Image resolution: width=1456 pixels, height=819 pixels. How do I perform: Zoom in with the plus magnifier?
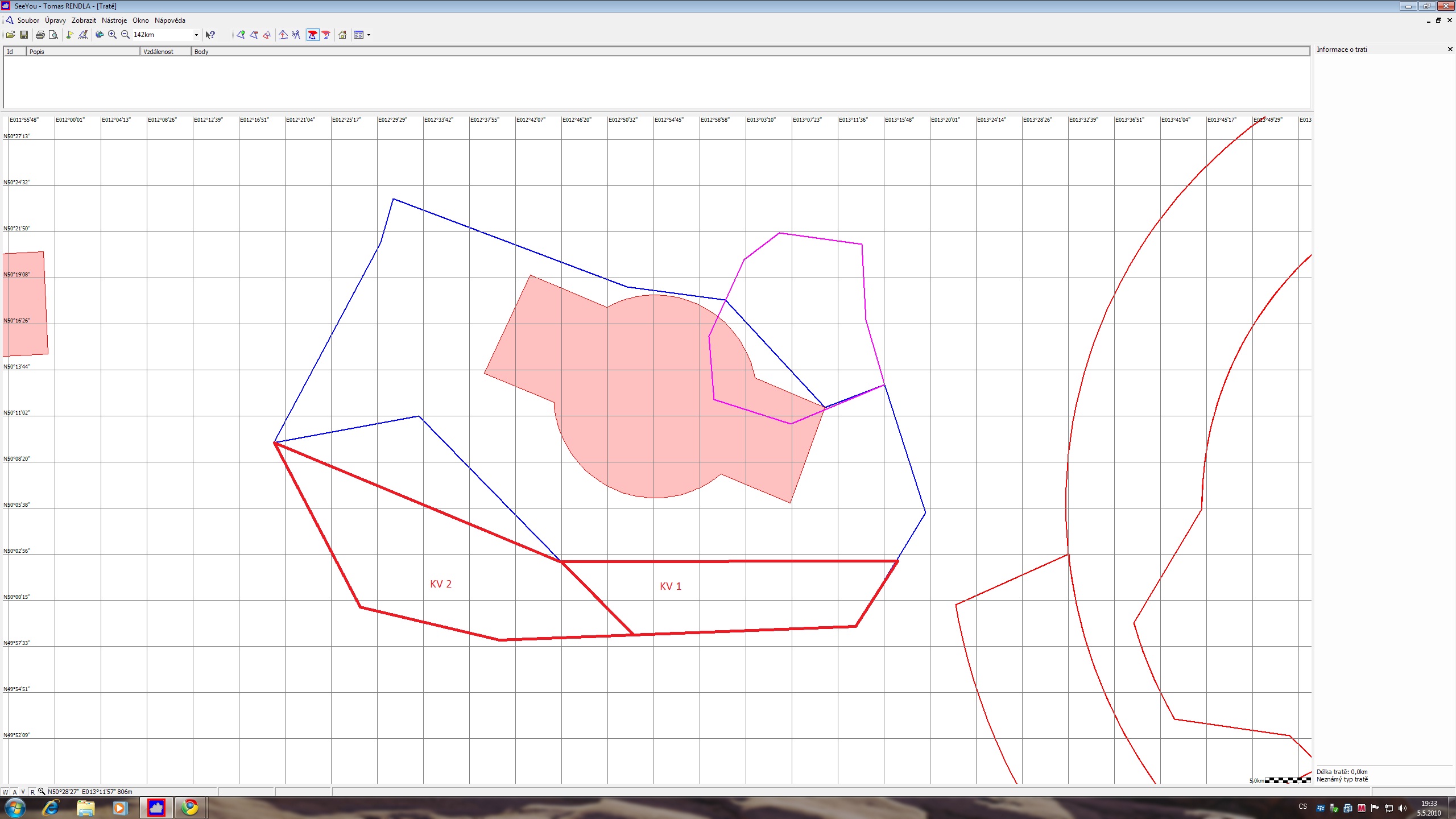[x=112, y=35]
